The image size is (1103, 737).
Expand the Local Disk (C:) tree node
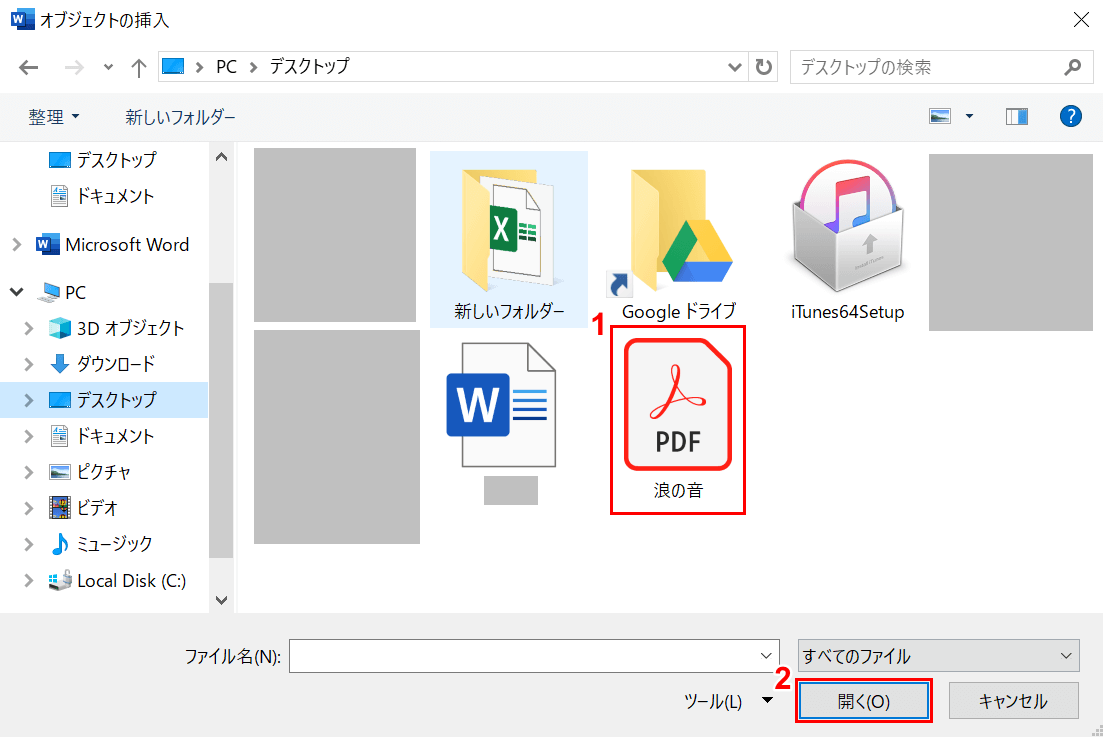point(28,581)
